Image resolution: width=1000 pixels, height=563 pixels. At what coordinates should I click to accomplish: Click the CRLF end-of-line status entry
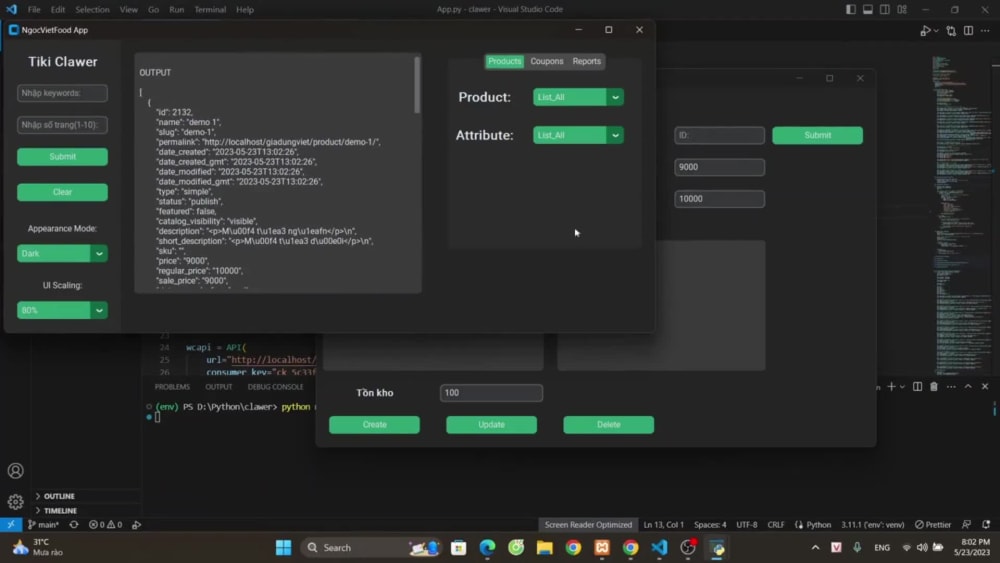(x=776, y=524)
